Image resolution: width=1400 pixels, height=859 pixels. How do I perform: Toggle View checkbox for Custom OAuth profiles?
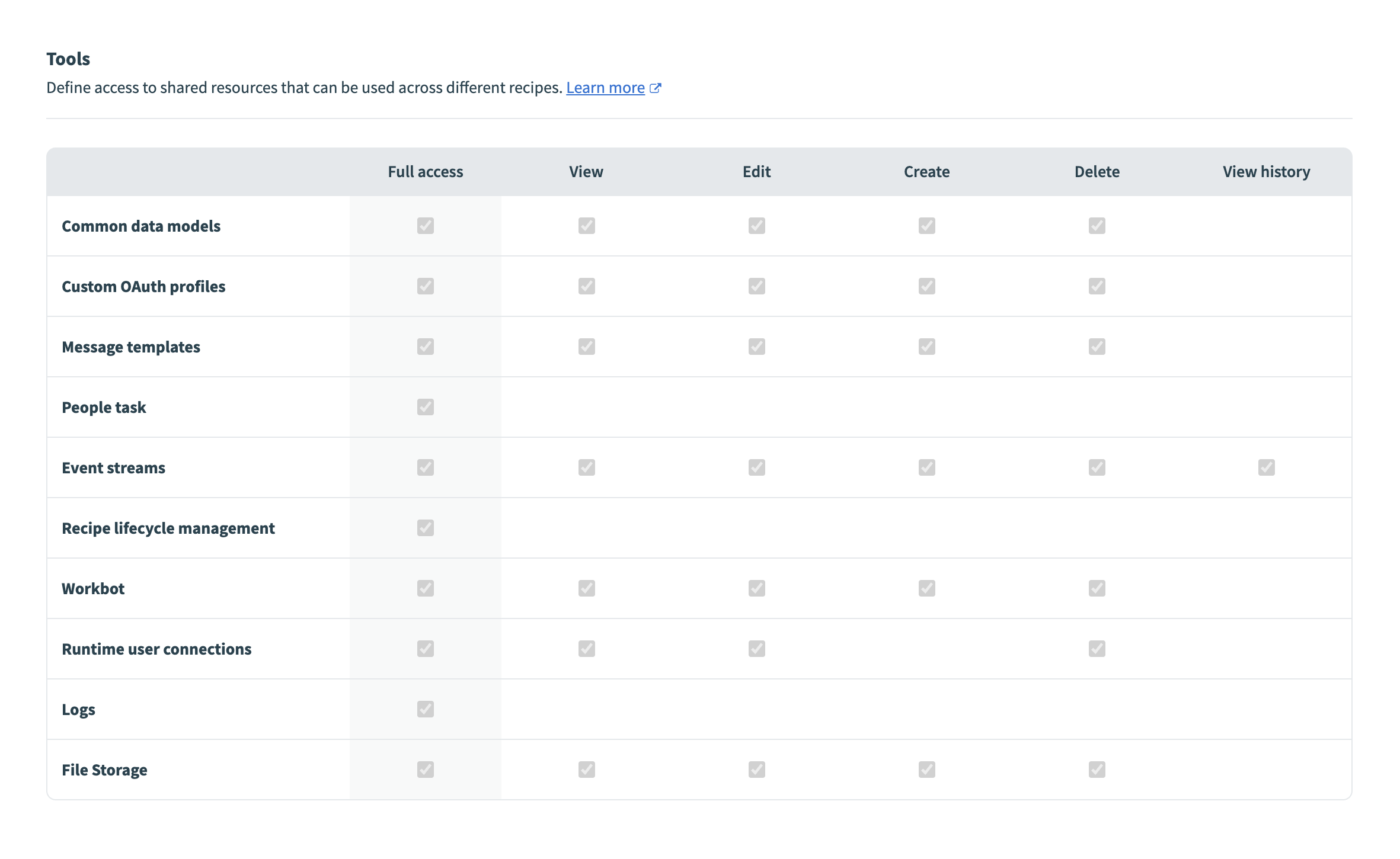(586, 286)
